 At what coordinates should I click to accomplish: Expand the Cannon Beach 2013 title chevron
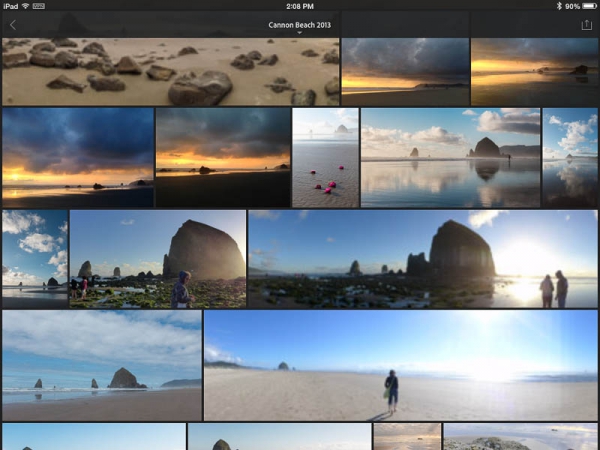[x=299, y=33]
